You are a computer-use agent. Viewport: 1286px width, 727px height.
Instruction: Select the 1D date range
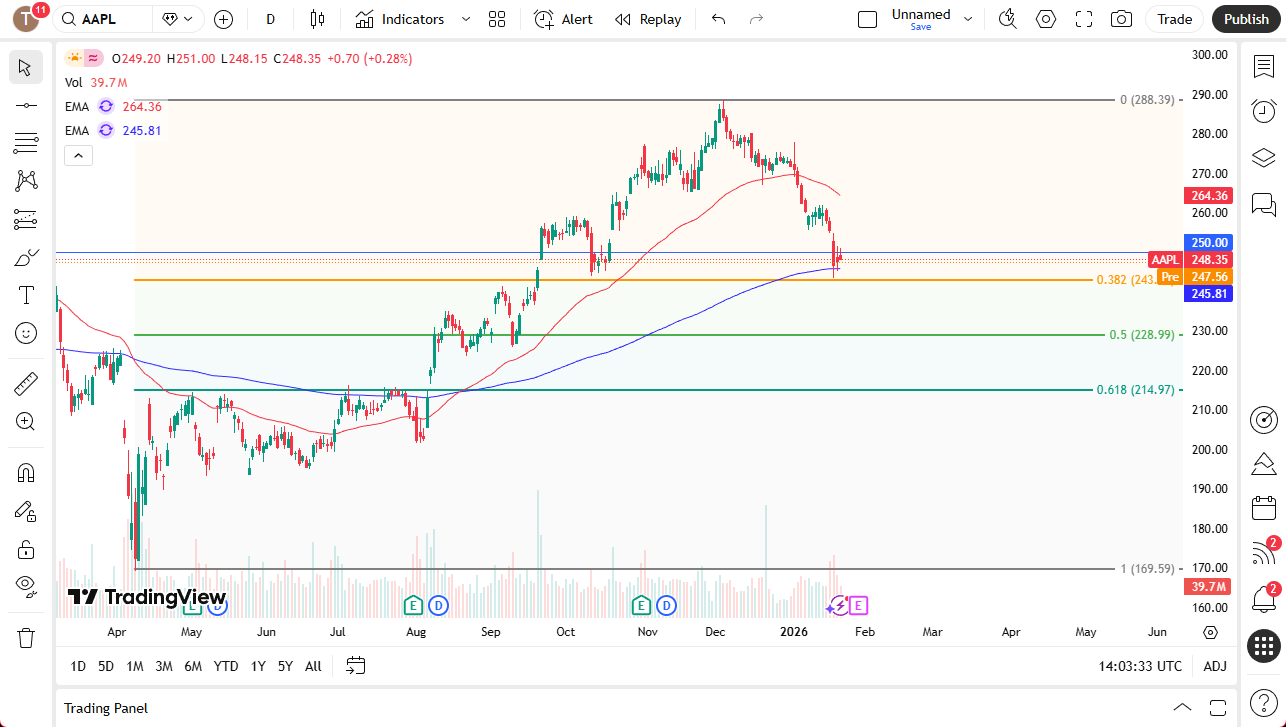coord(78,666)
